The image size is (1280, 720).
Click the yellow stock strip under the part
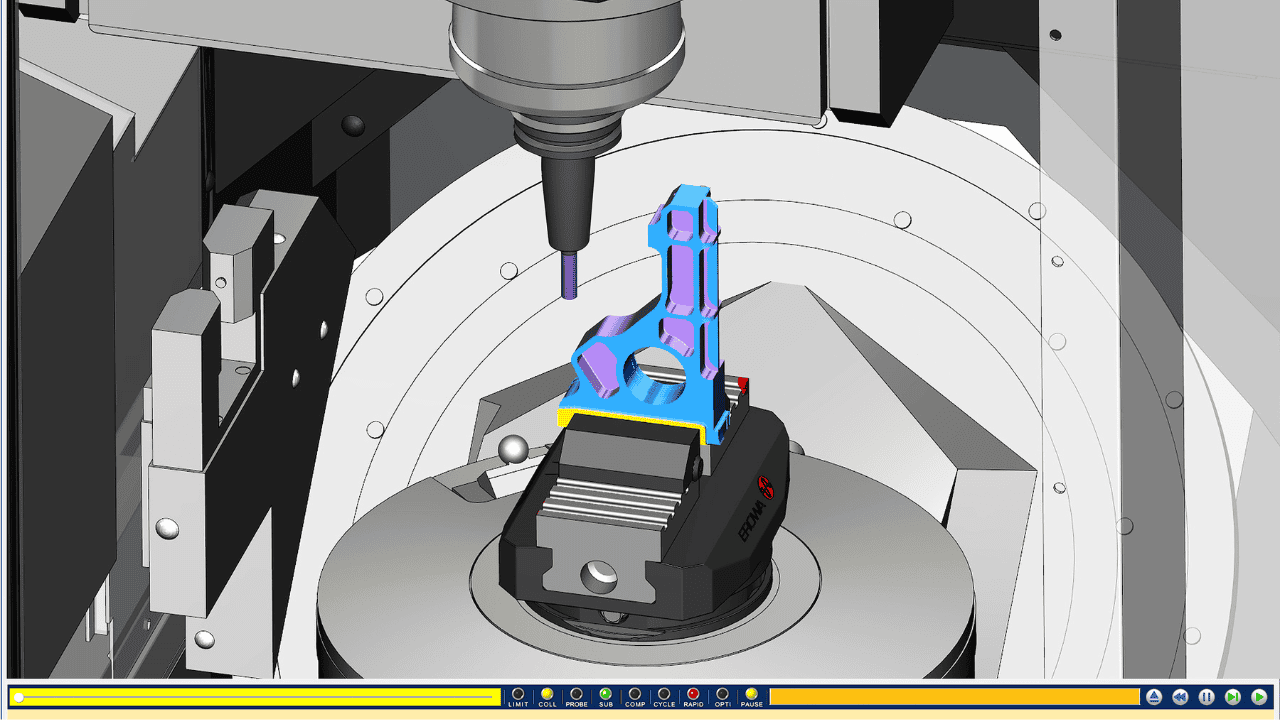coord(630,419)
